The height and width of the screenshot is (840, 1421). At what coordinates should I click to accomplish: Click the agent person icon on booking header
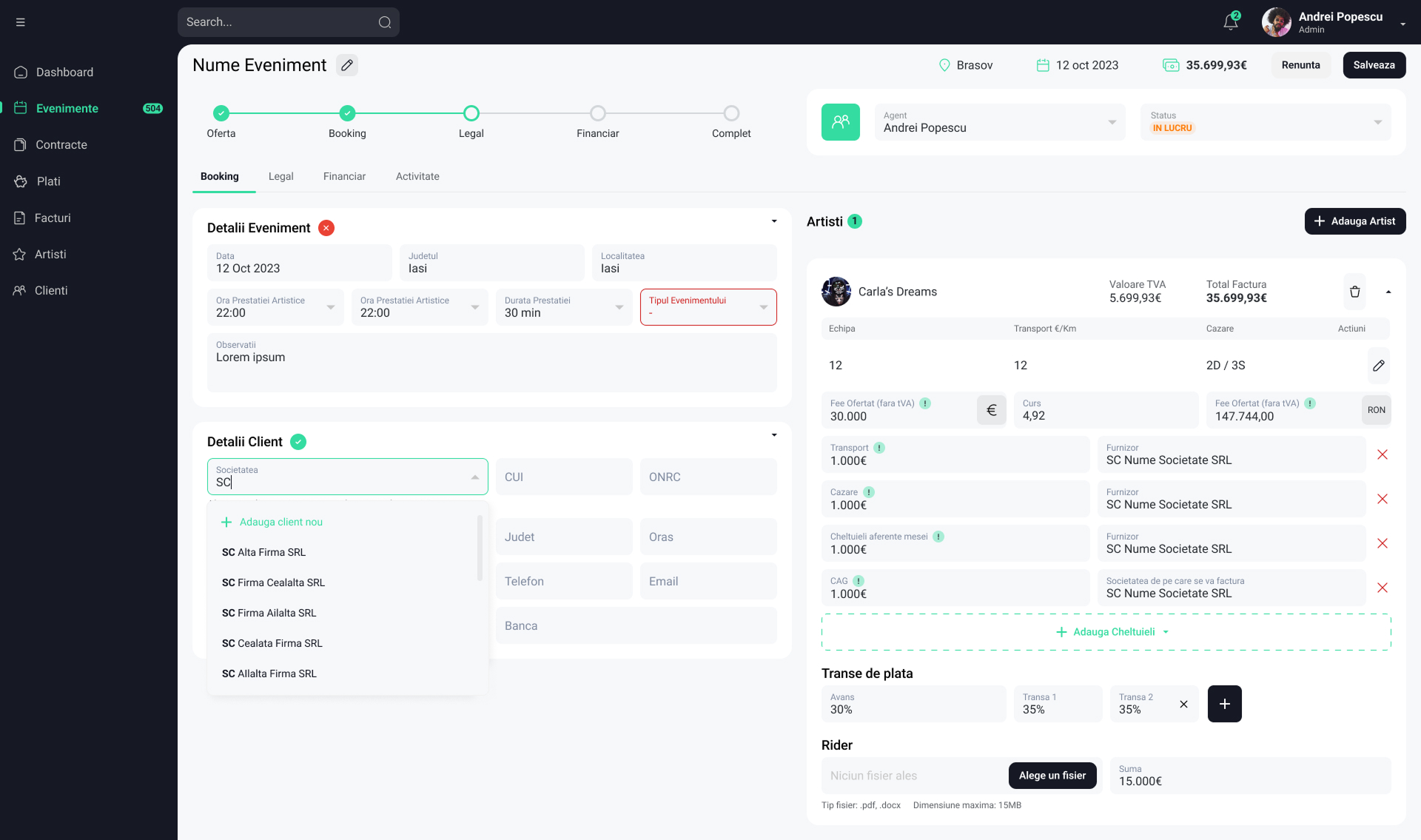[x=840, y=121]
